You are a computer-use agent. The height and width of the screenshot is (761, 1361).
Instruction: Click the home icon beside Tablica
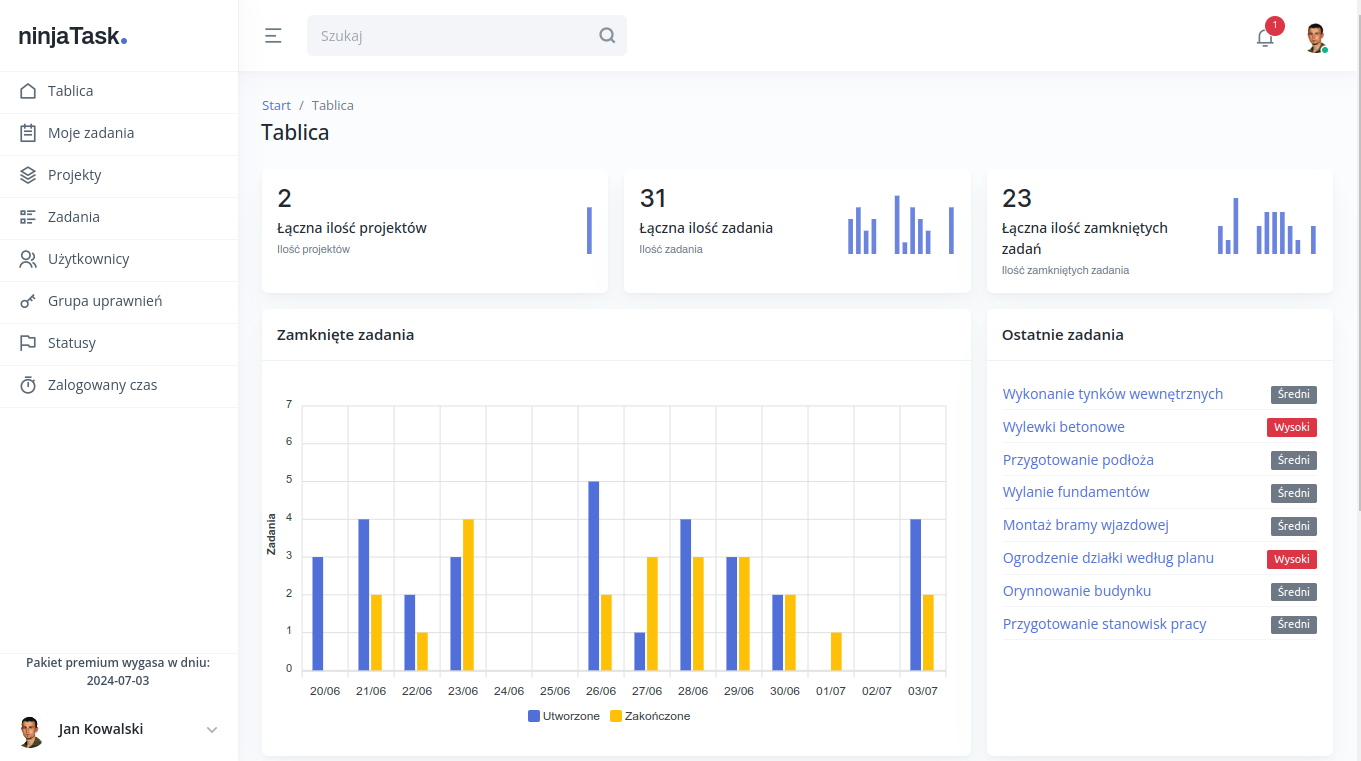point(28,91)
